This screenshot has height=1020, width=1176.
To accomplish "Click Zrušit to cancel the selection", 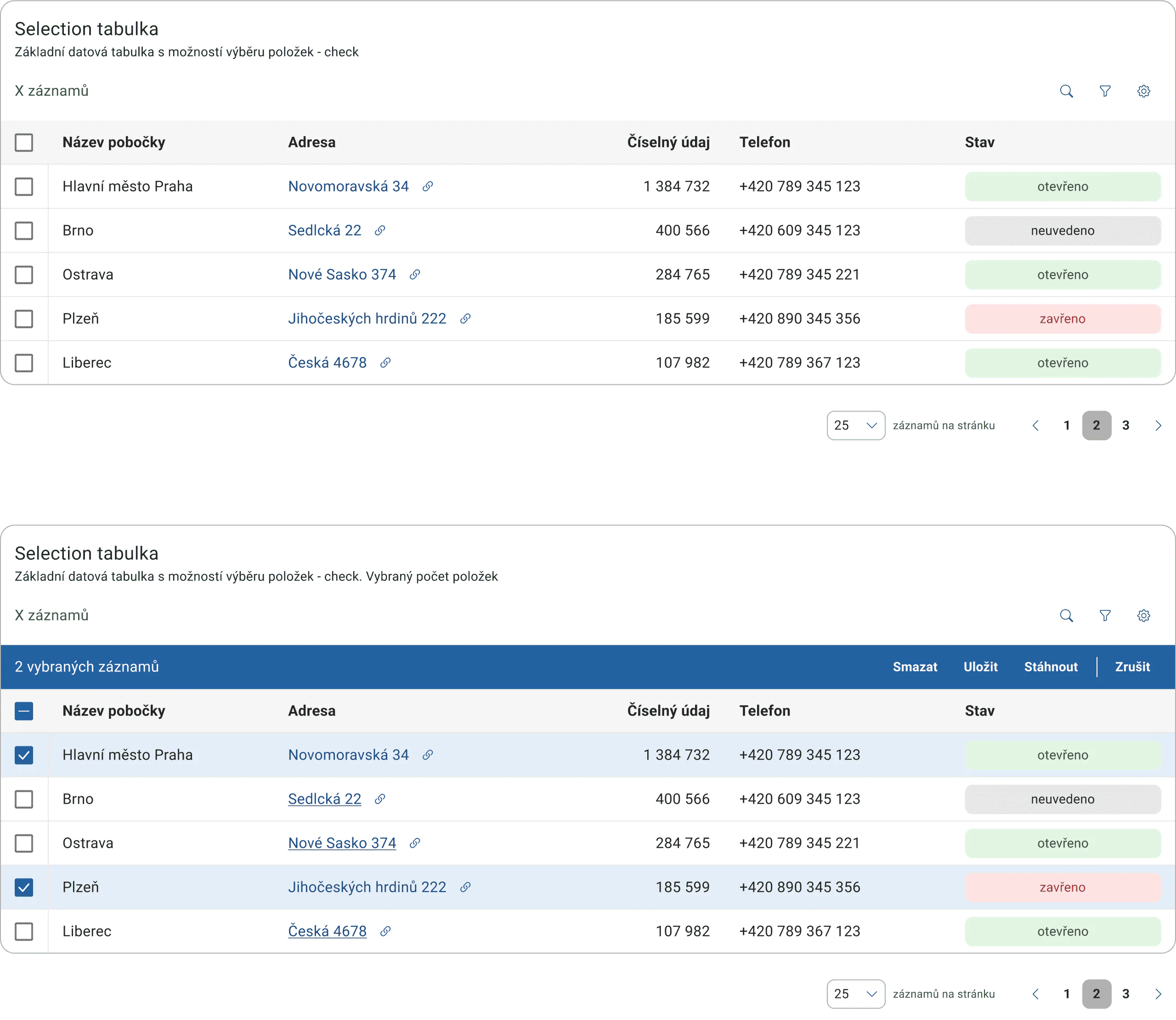I will (1132, 666).
